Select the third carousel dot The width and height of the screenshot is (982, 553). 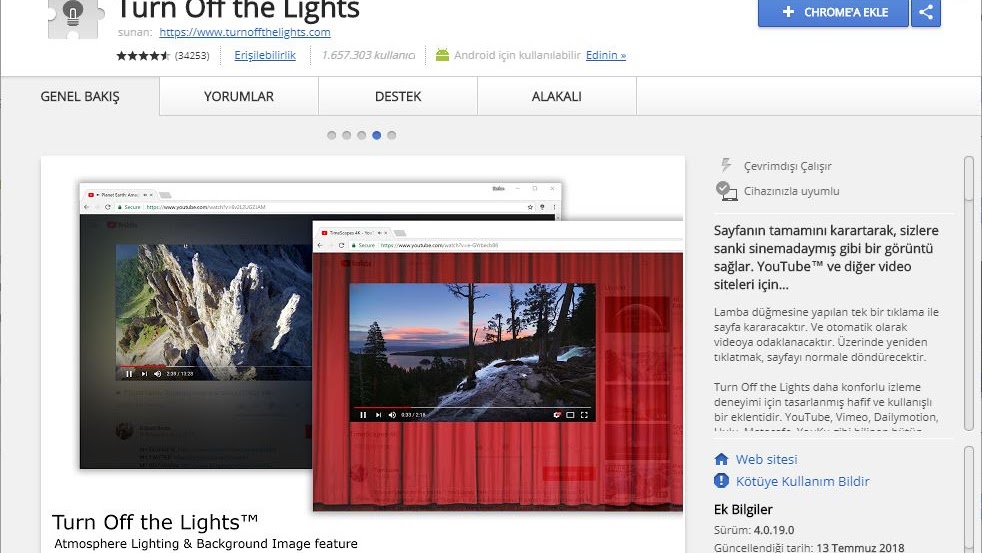click(361, 135)
